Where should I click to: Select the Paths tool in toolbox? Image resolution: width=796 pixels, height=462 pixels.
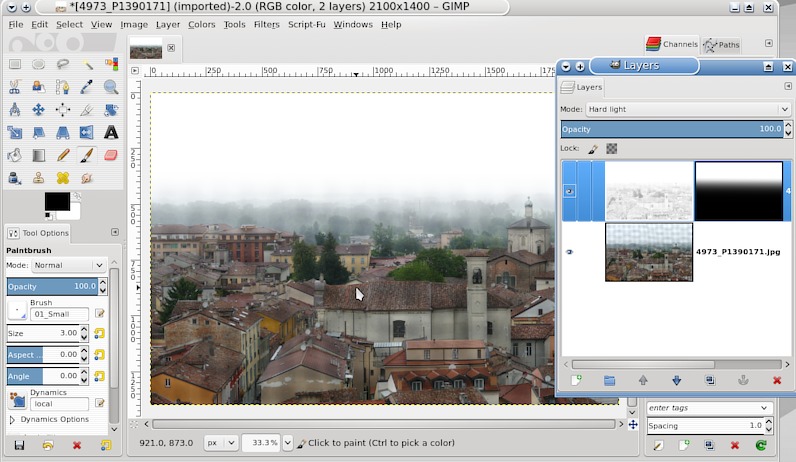[63, 87]
